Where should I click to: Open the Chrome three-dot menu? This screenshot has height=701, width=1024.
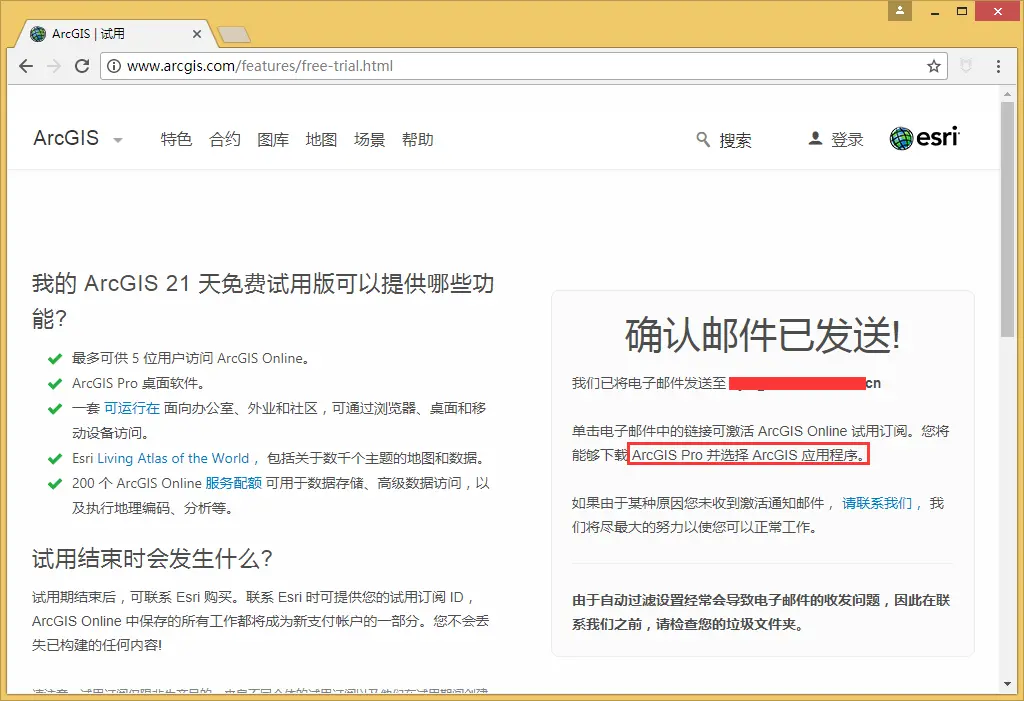click(x=998, y=66)
